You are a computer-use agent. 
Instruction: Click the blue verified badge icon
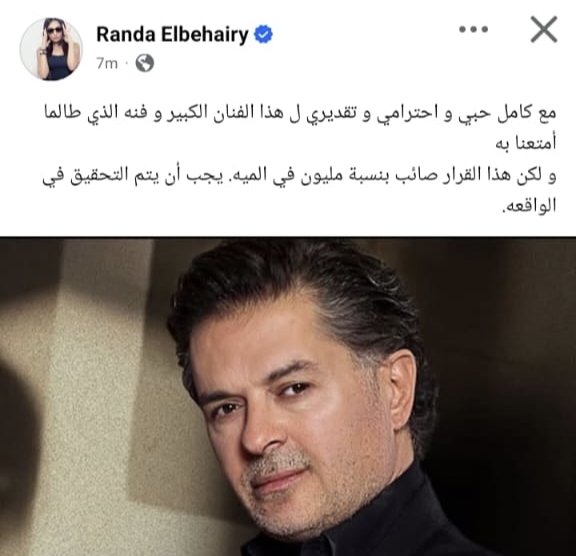pyautogui.click(x=263, y=35)
